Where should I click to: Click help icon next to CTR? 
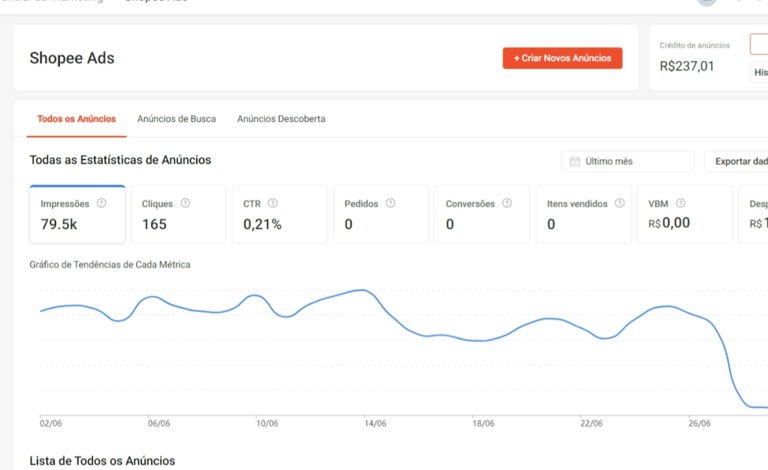[x=273, y=203]
